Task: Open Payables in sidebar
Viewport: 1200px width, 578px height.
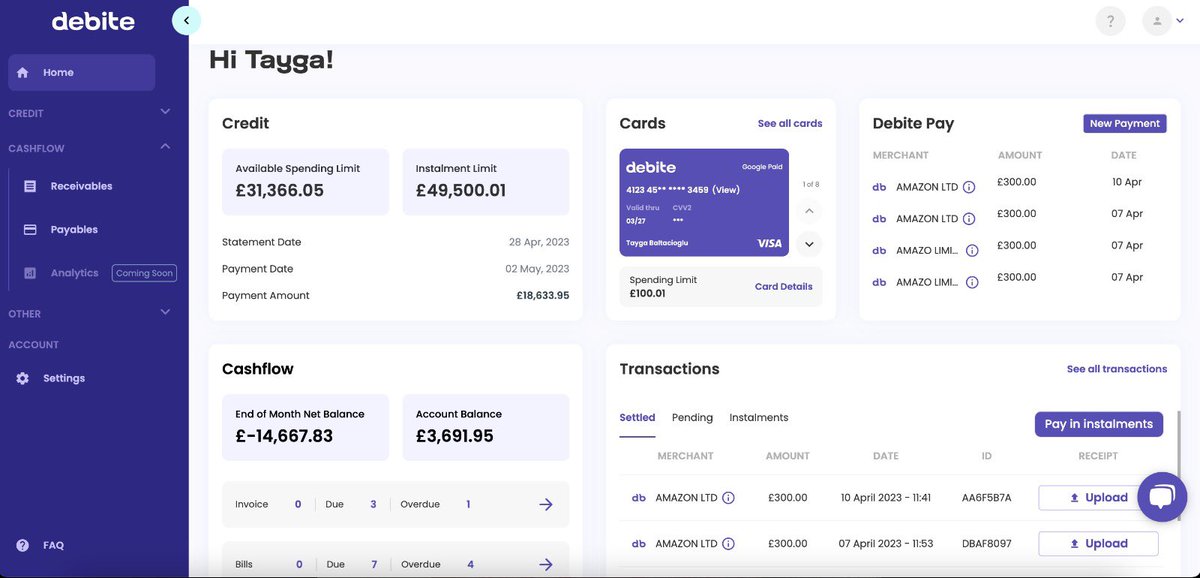Action: point(74,229)
